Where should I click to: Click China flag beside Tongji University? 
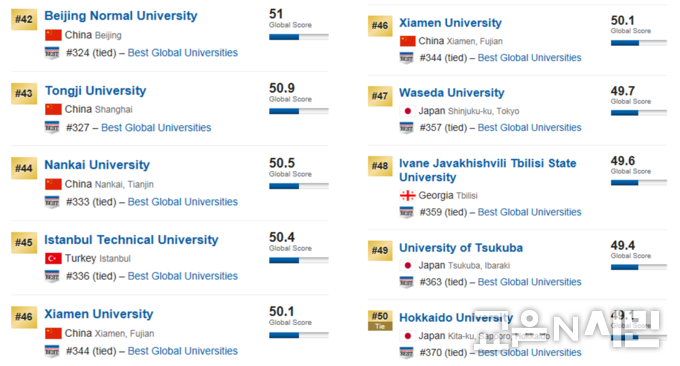[53, 109]
